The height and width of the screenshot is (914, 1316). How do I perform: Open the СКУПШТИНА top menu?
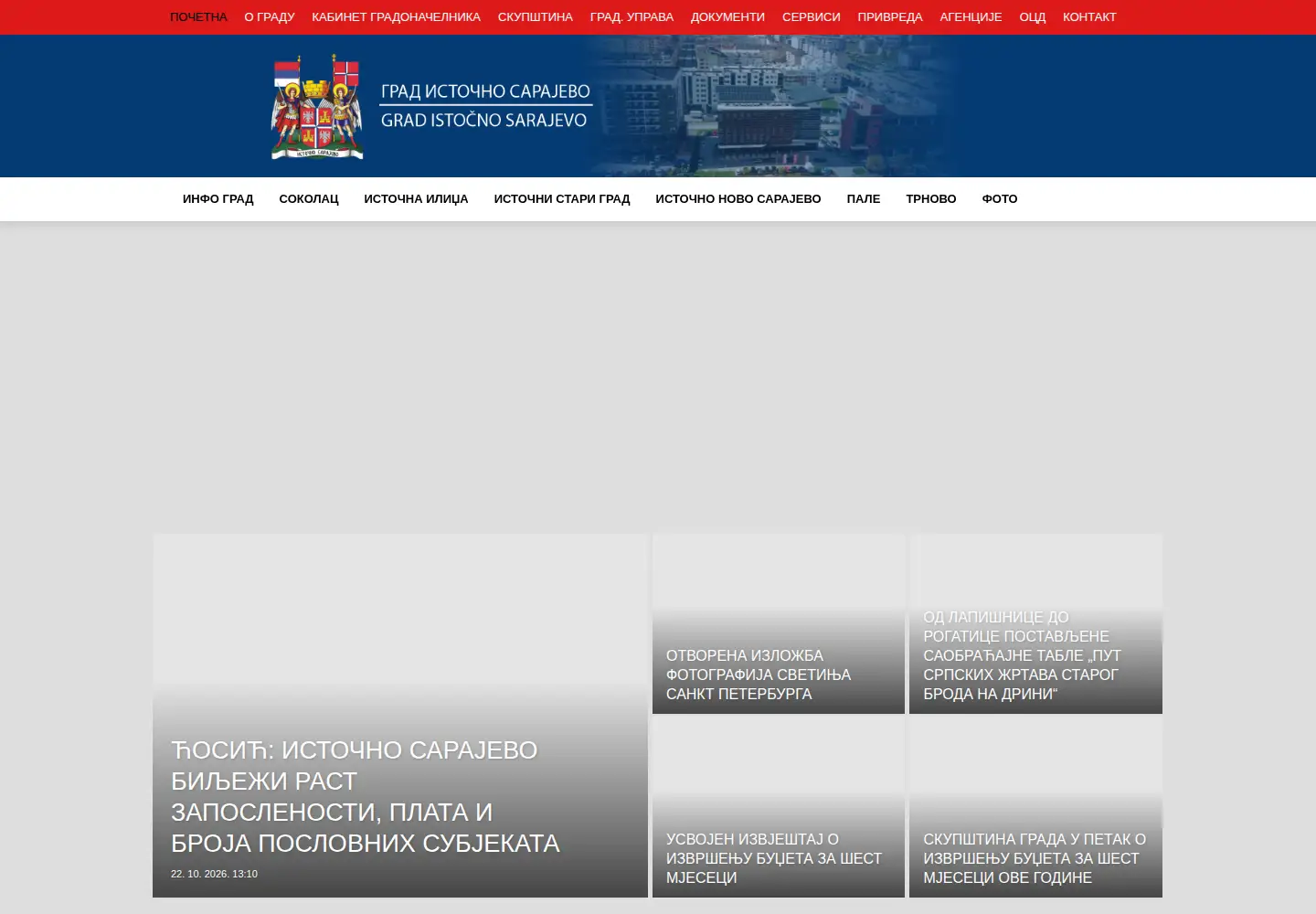[536, 17]
